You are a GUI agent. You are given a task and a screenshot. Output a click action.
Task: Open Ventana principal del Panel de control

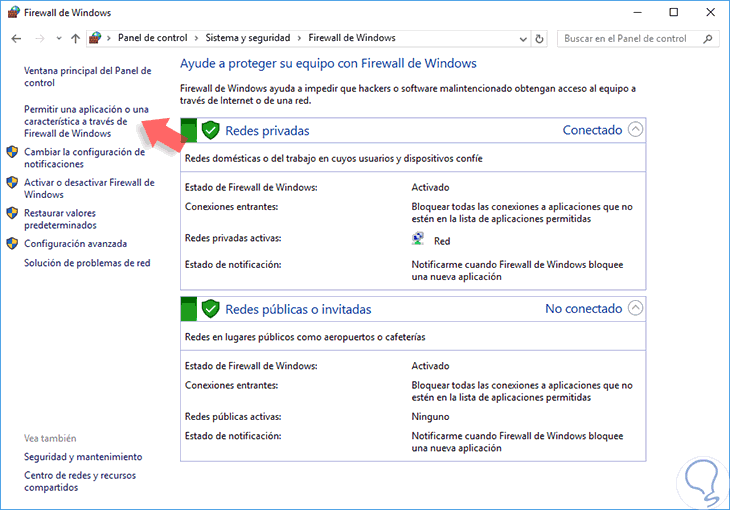[x=88, y=77]
